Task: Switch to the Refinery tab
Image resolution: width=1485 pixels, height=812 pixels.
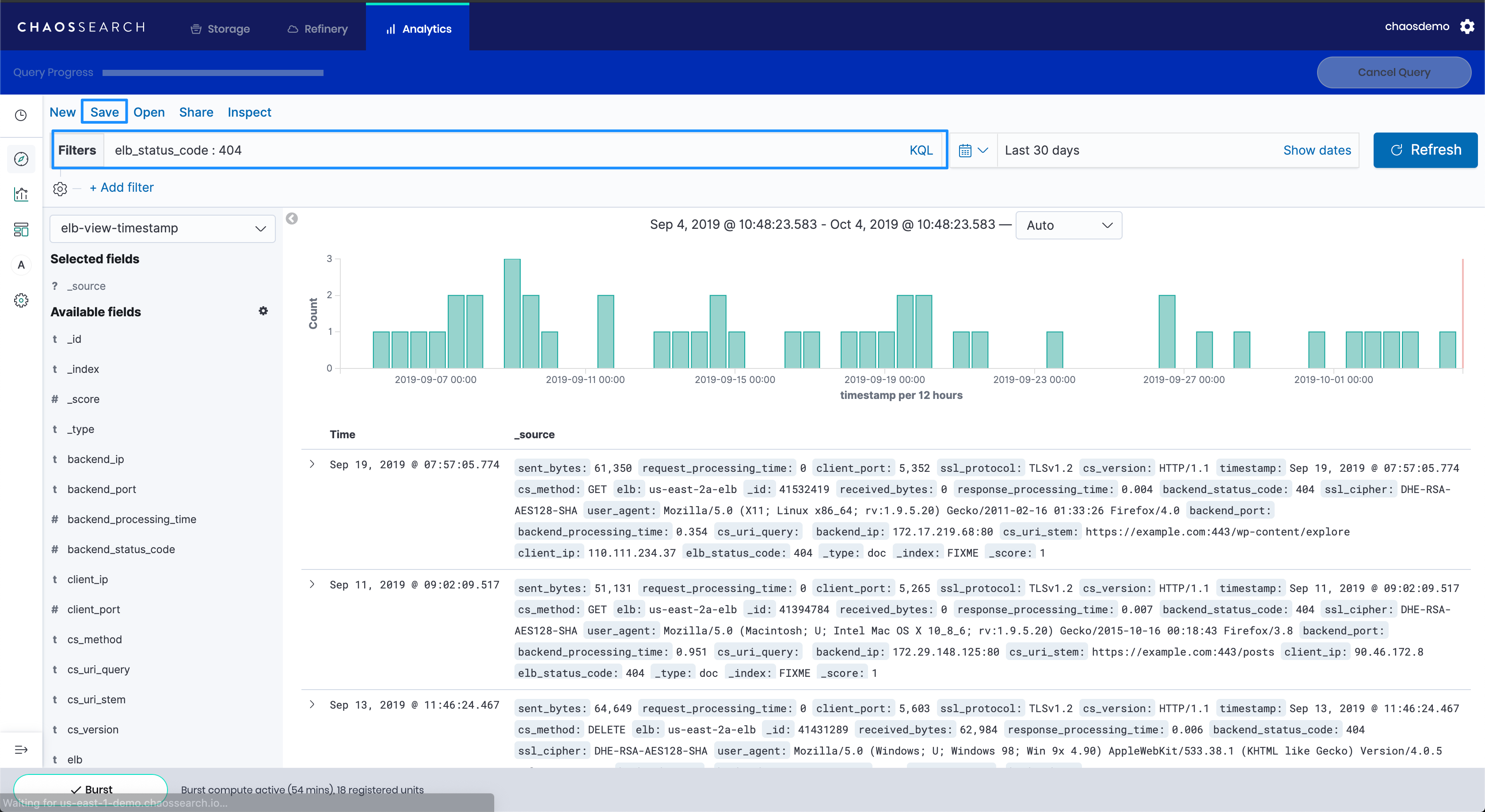Action: click(318, 29)
